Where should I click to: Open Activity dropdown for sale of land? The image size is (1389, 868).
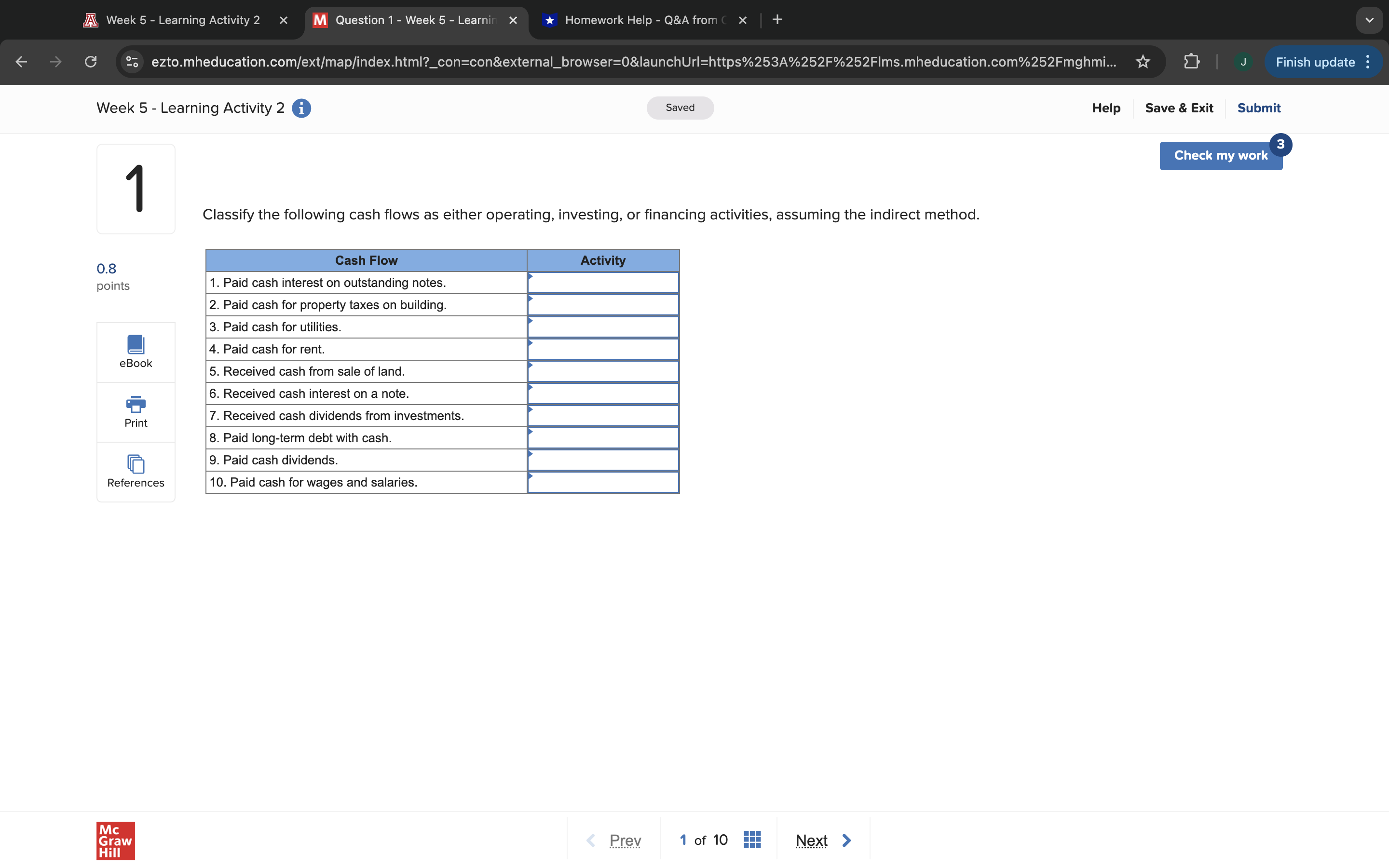[603, 371]
